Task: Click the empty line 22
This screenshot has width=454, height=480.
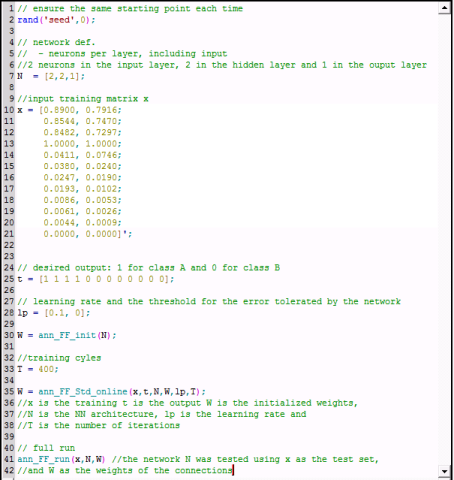Action: (227, 245)
